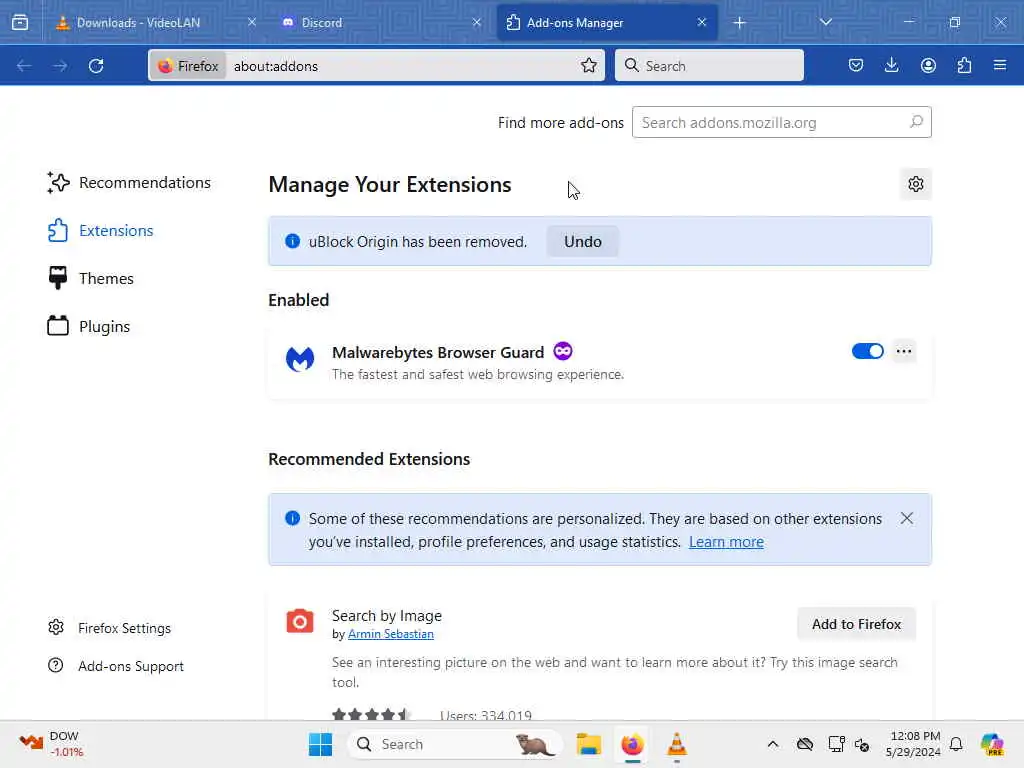Open the Recommendations section
This screenshot has width=1024, height=768.
(x=129, y=182)
